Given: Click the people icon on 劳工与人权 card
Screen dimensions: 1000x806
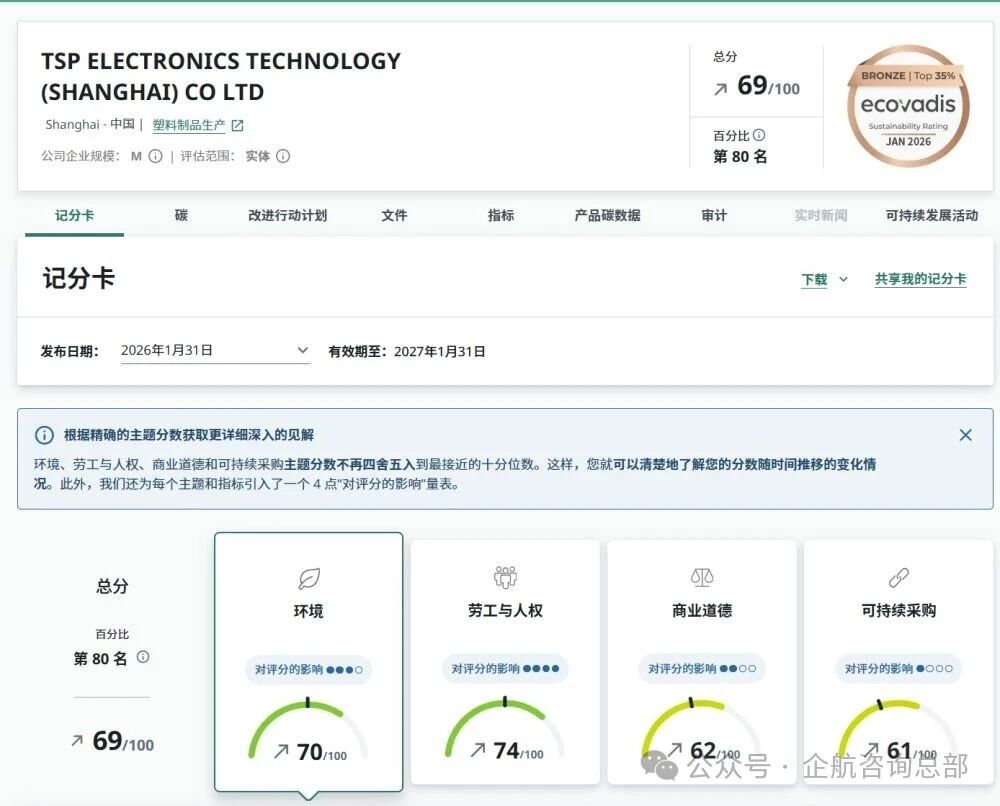Looking at the screenshot, I should point(505,577).
